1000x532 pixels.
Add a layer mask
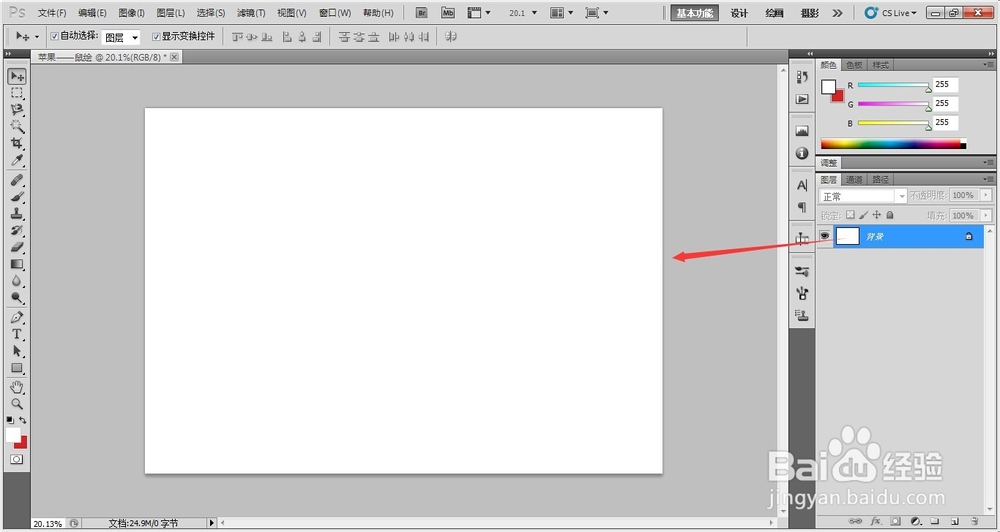click(895, 521)
